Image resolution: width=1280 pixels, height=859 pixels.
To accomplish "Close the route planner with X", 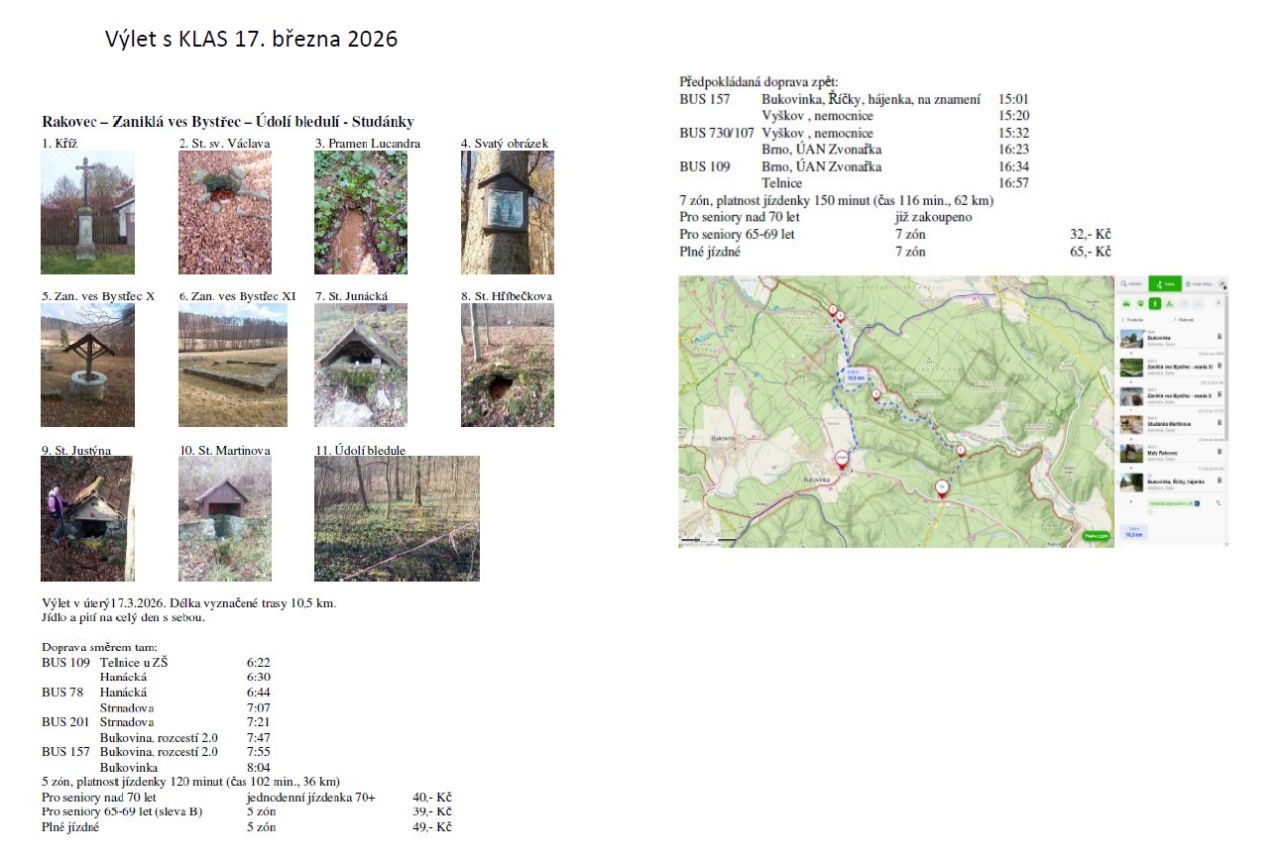I will pos(1217,303).
